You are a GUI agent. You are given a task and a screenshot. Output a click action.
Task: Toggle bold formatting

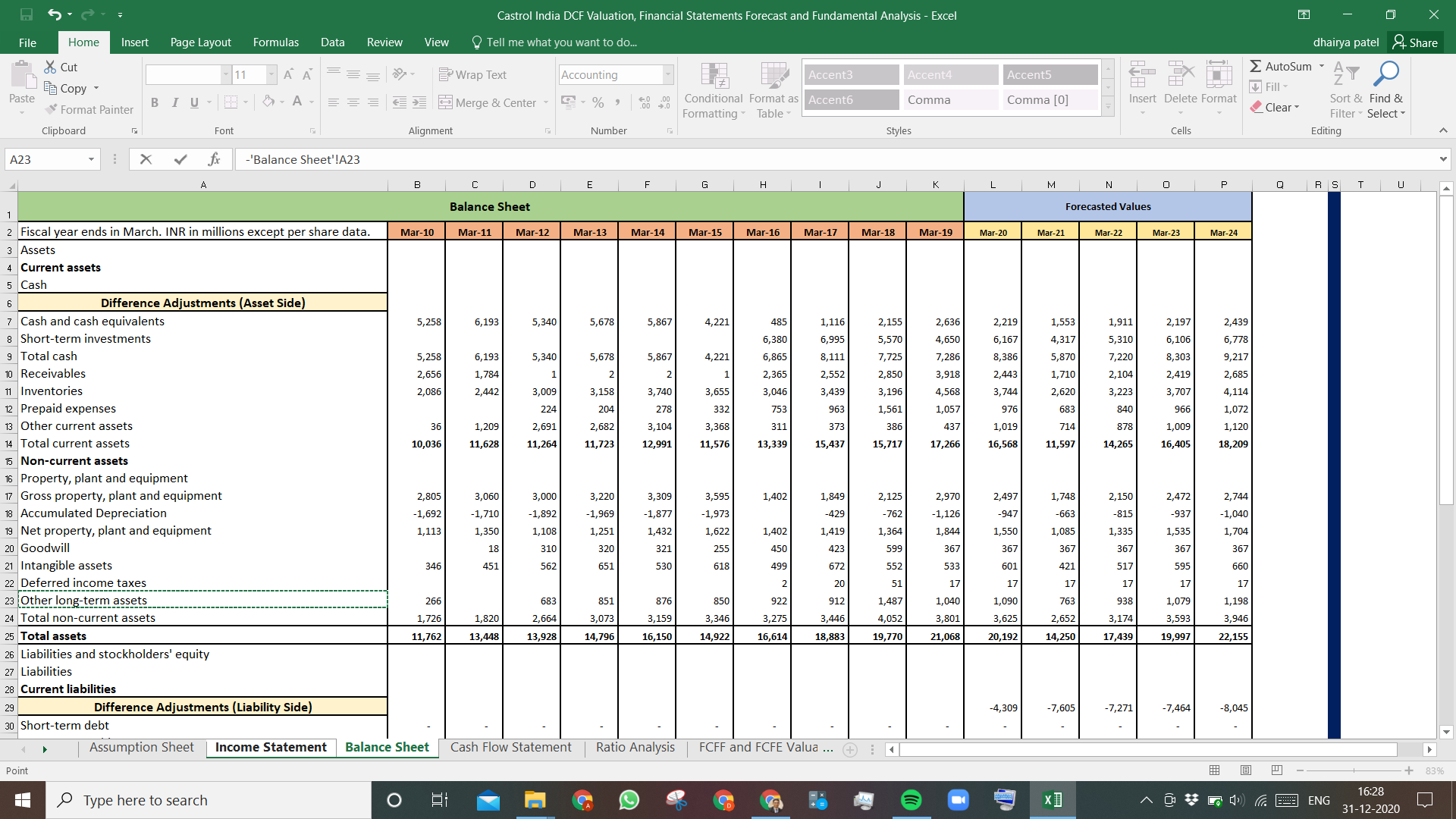[155, 102]
